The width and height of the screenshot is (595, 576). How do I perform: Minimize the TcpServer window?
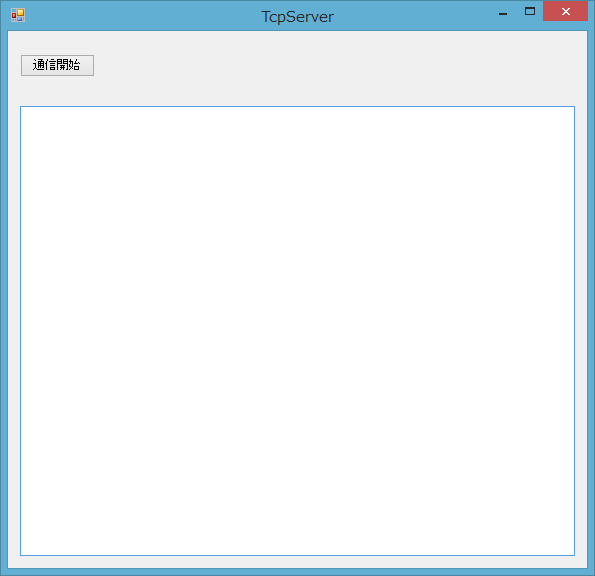pyautogui.click(x=503, y=12)
